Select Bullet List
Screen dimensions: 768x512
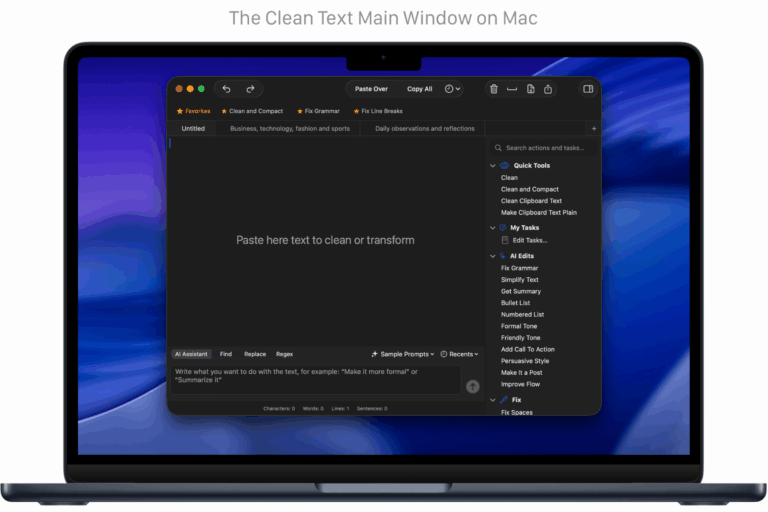[515, 303]
